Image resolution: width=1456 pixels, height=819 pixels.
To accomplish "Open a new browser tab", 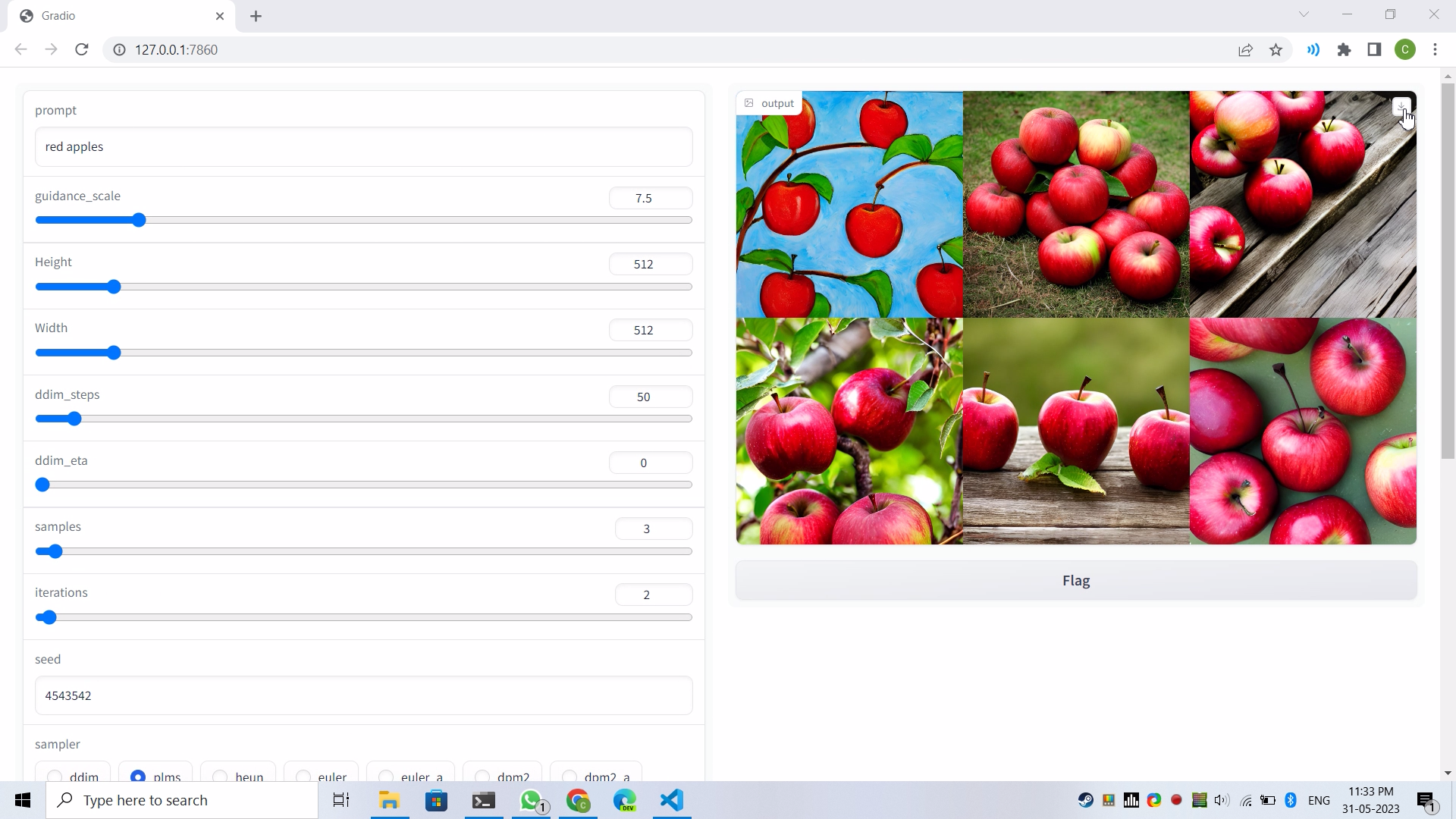I will point(256,16).
